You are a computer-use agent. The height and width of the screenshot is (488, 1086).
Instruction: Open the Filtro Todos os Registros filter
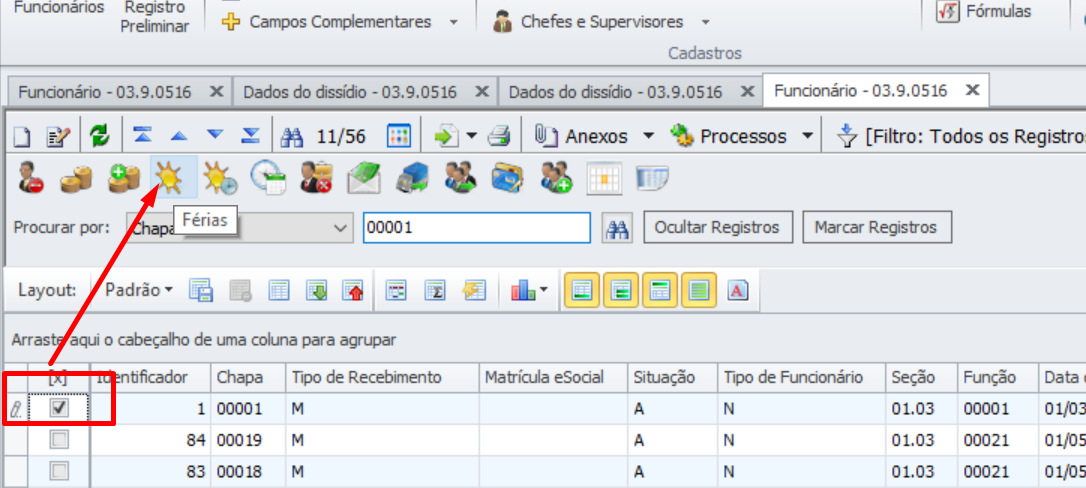pos(961,136)
